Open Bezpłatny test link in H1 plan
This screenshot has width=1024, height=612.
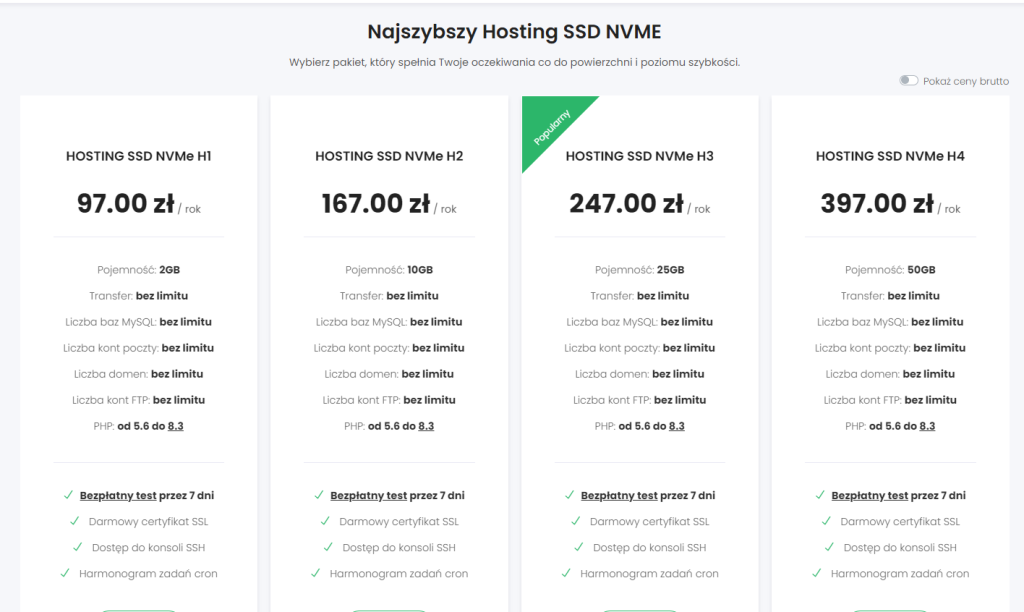pyautogui.click(x=118, y=495)
